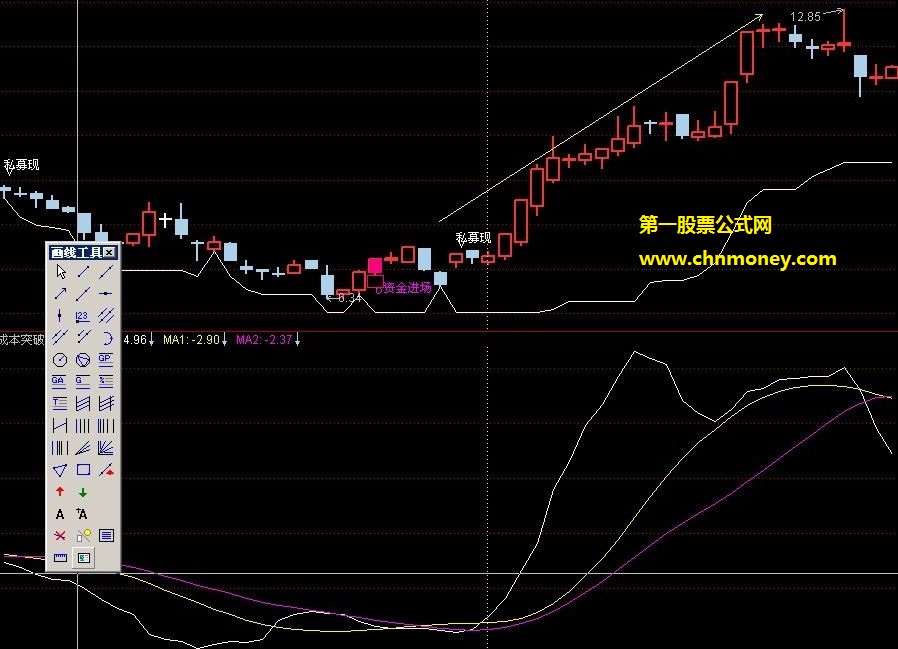Click the 6.34 low price label
Viewport: 898px width, 649px height.
coord(349,298)
